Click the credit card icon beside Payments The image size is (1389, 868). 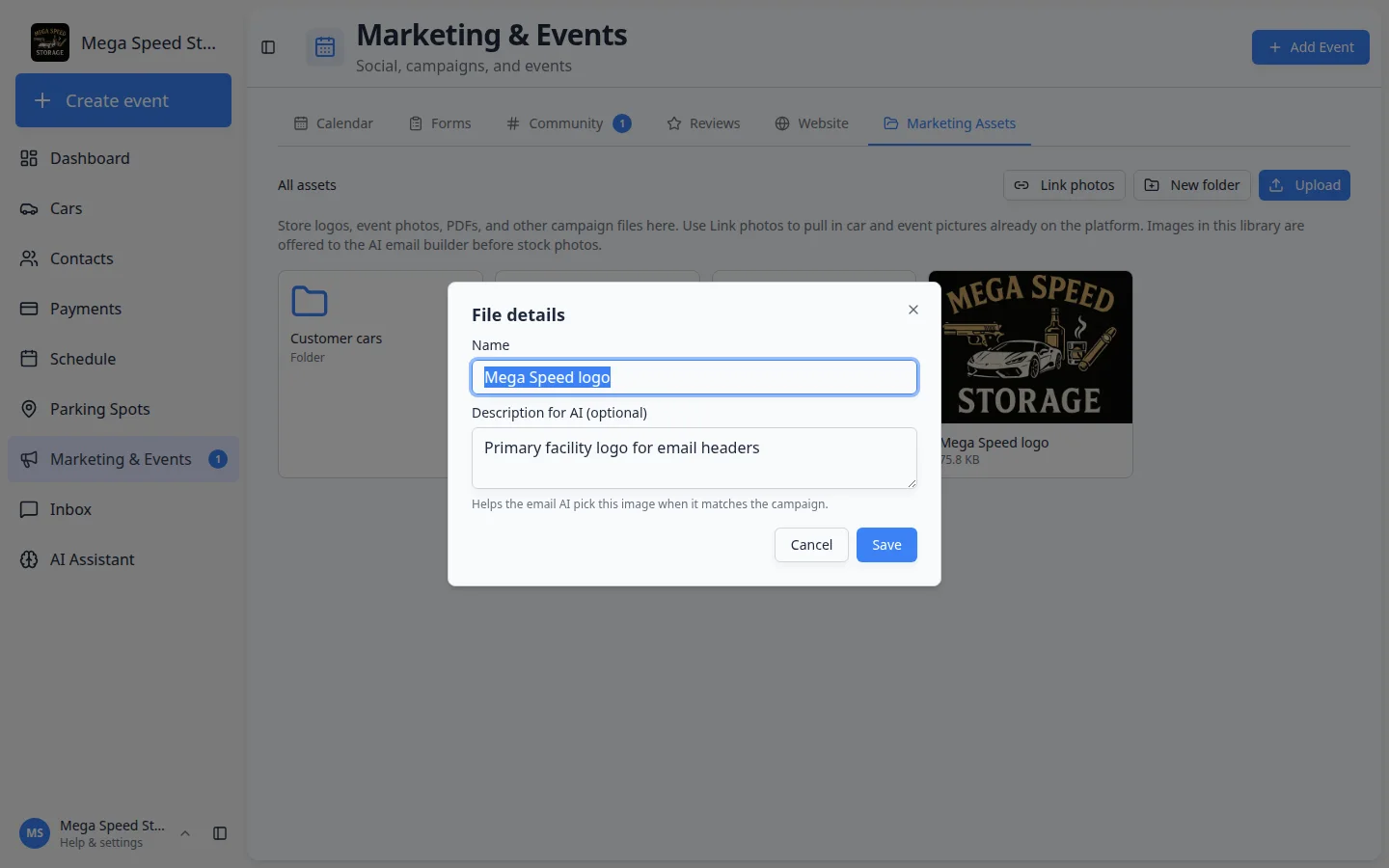(29, 309)
